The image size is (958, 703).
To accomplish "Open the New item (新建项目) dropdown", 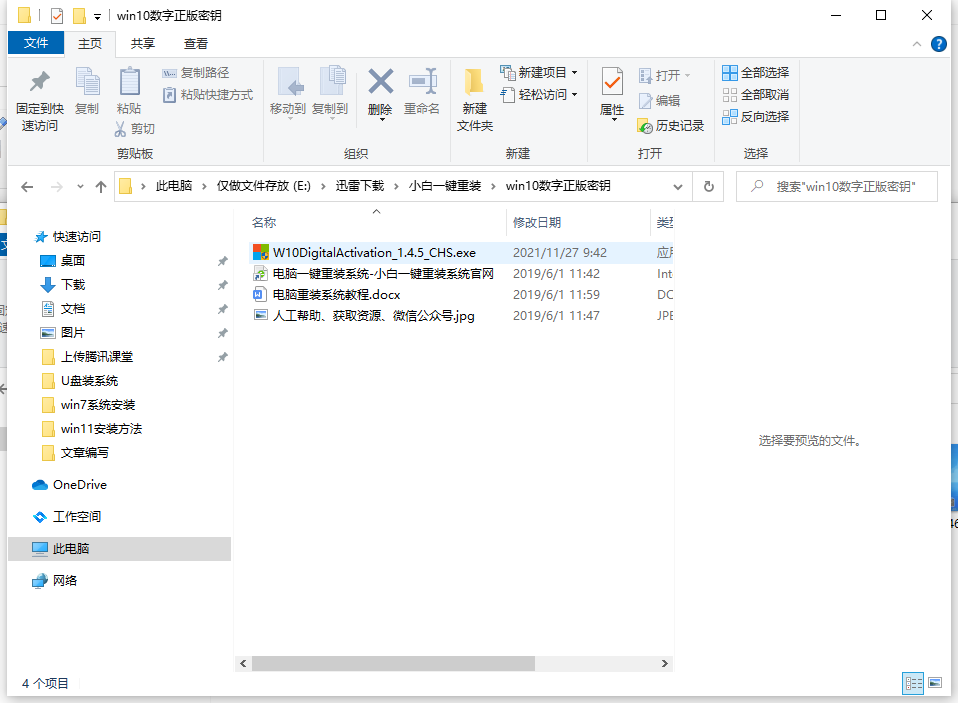I will [539, 73].
